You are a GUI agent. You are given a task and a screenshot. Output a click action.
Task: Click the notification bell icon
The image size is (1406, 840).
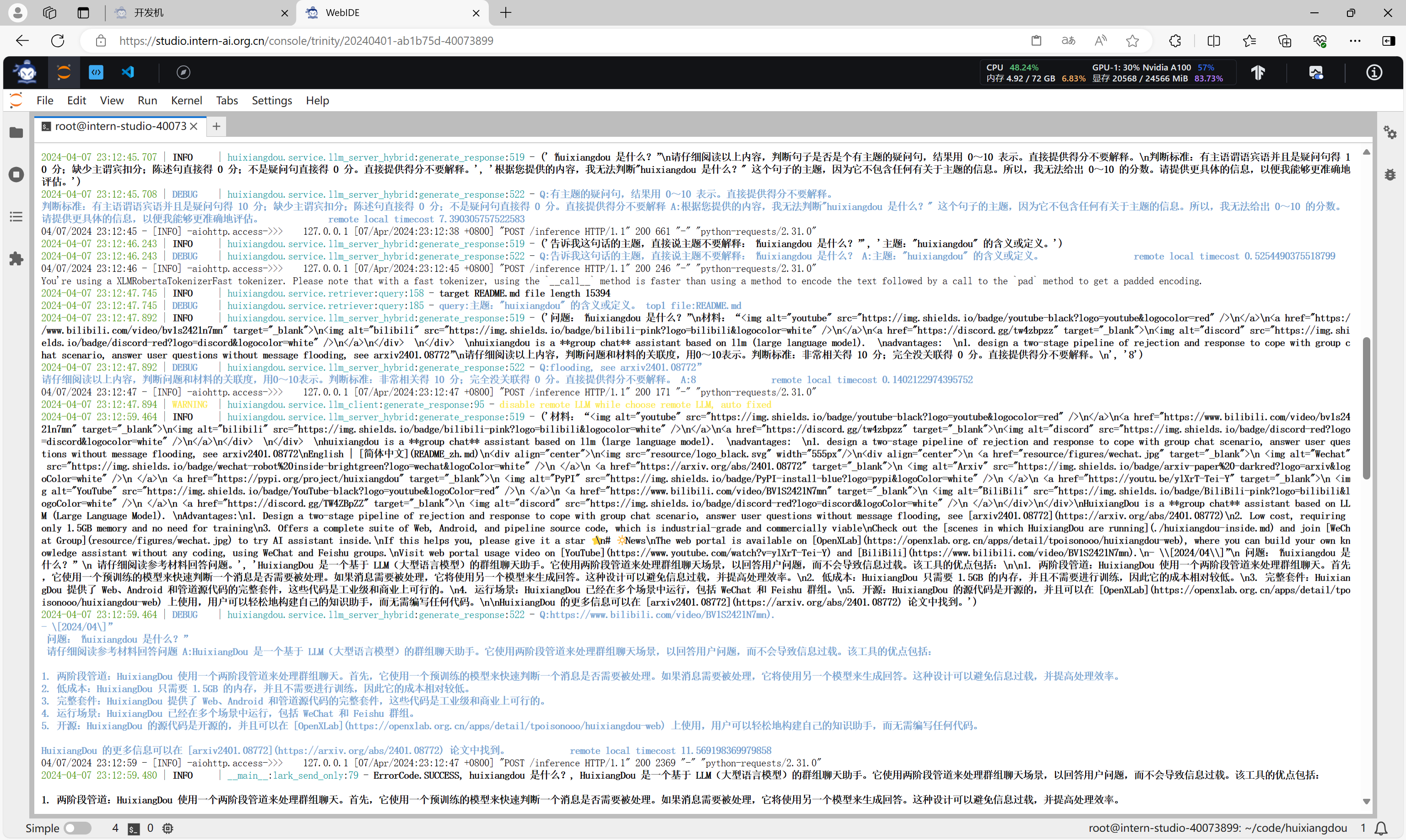pyautogui.click(x=1381, y=828)
